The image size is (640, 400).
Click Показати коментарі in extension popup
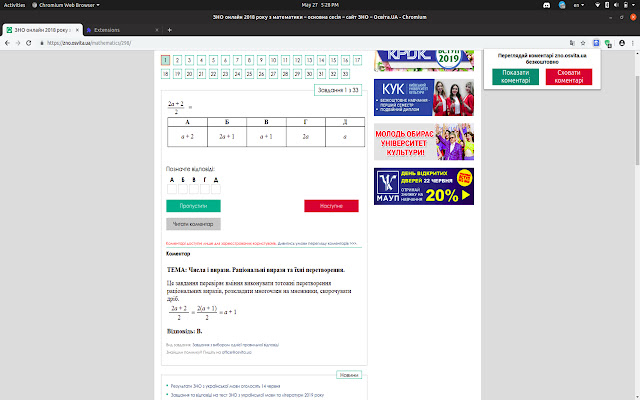pos(516,77)
